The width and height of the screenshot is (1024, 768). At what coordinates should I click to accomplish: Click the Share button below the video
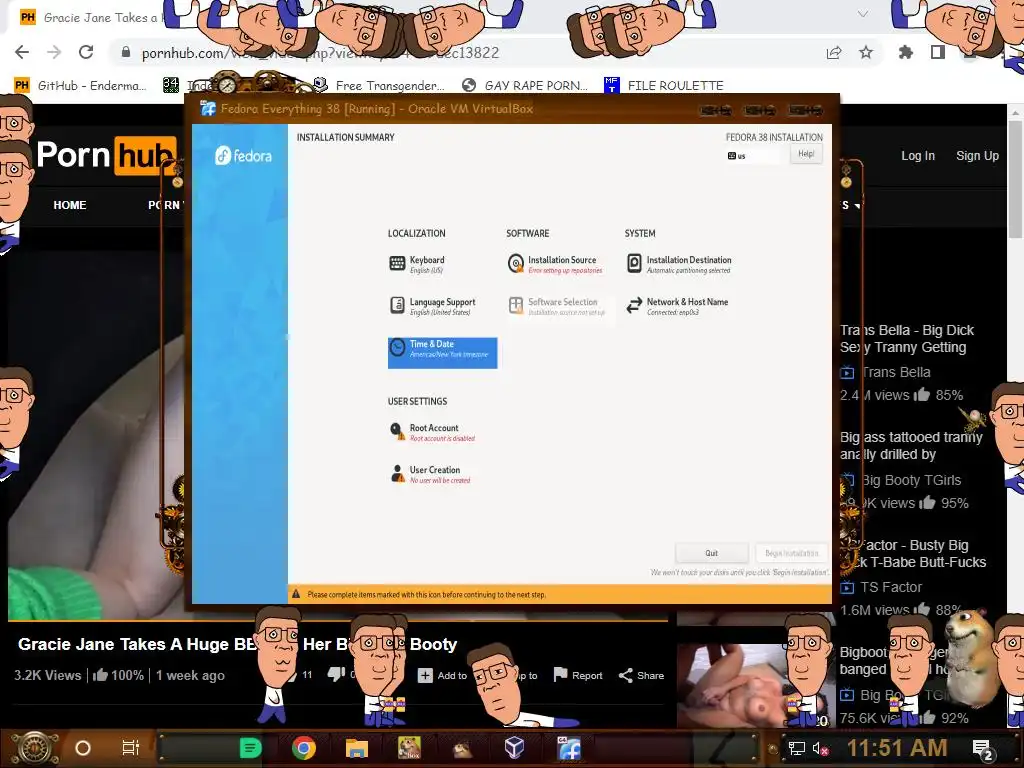(x=641, y=675)
